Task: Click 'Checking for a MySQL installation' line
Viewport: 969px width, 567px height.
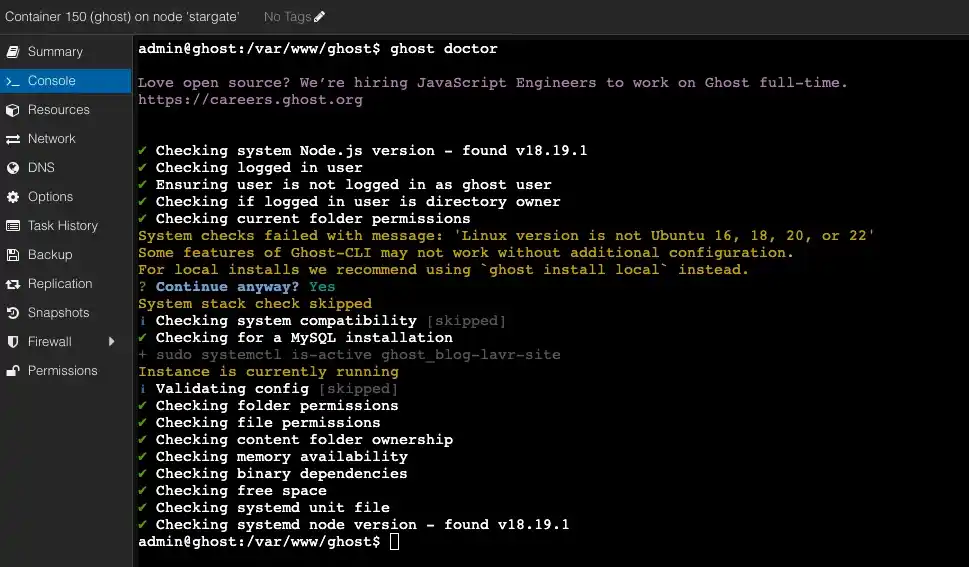Action: point(295,338)
